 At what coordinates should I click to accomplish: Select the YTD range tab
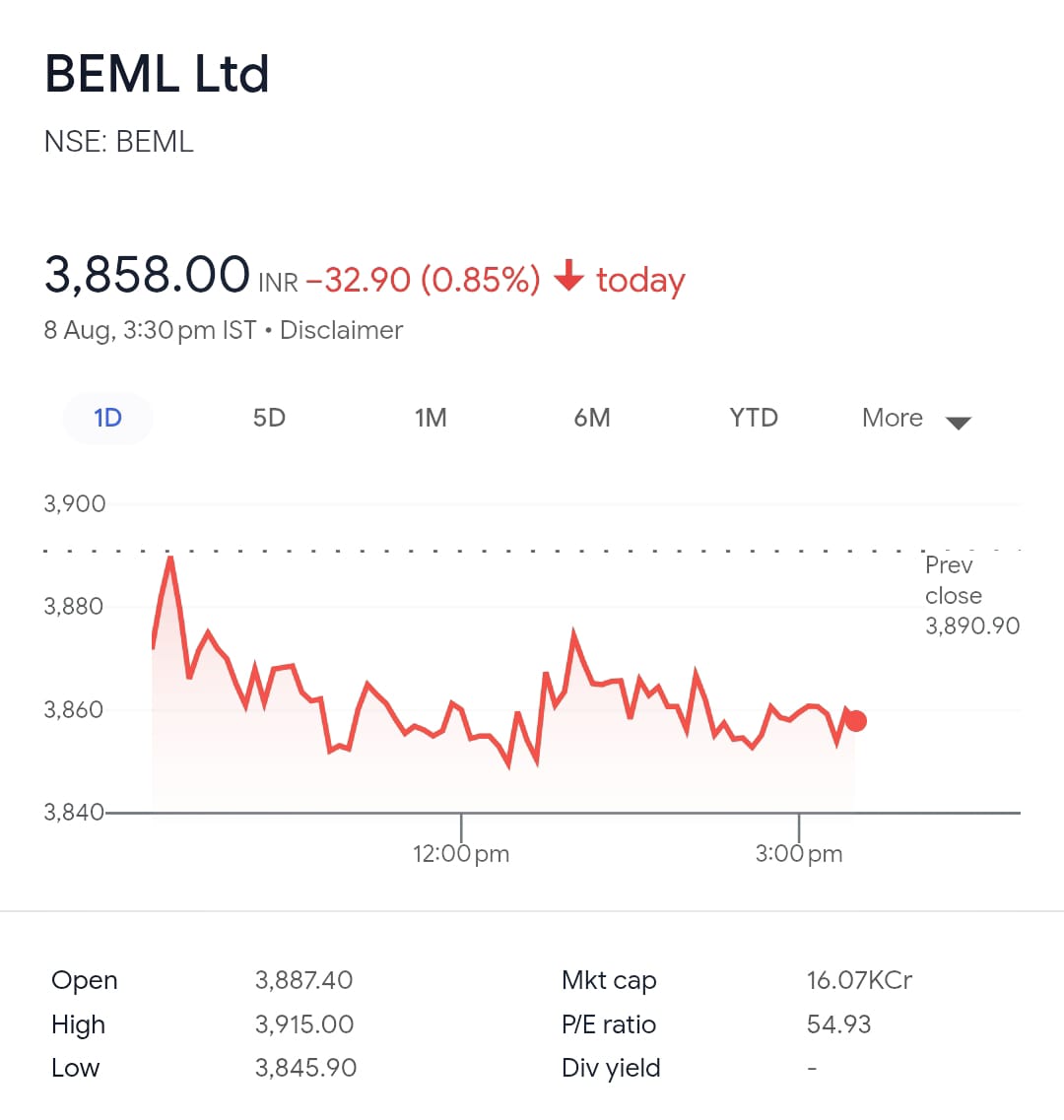point(754,418)
